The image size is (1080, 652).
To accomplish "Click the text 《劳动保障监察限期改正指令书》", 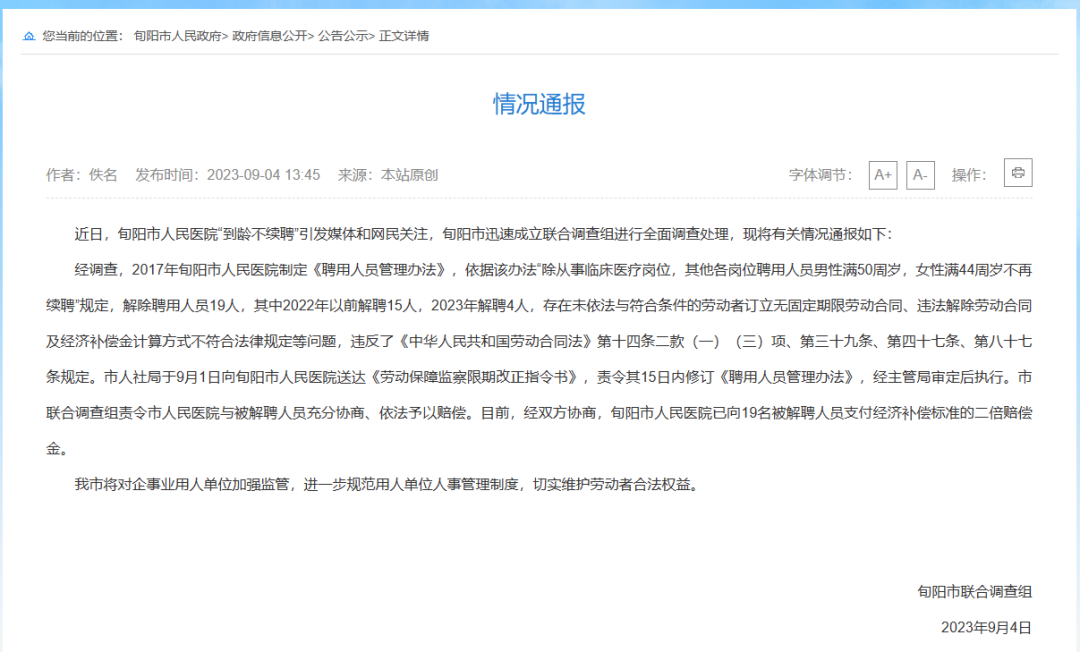I will click(x=477, y=377).
